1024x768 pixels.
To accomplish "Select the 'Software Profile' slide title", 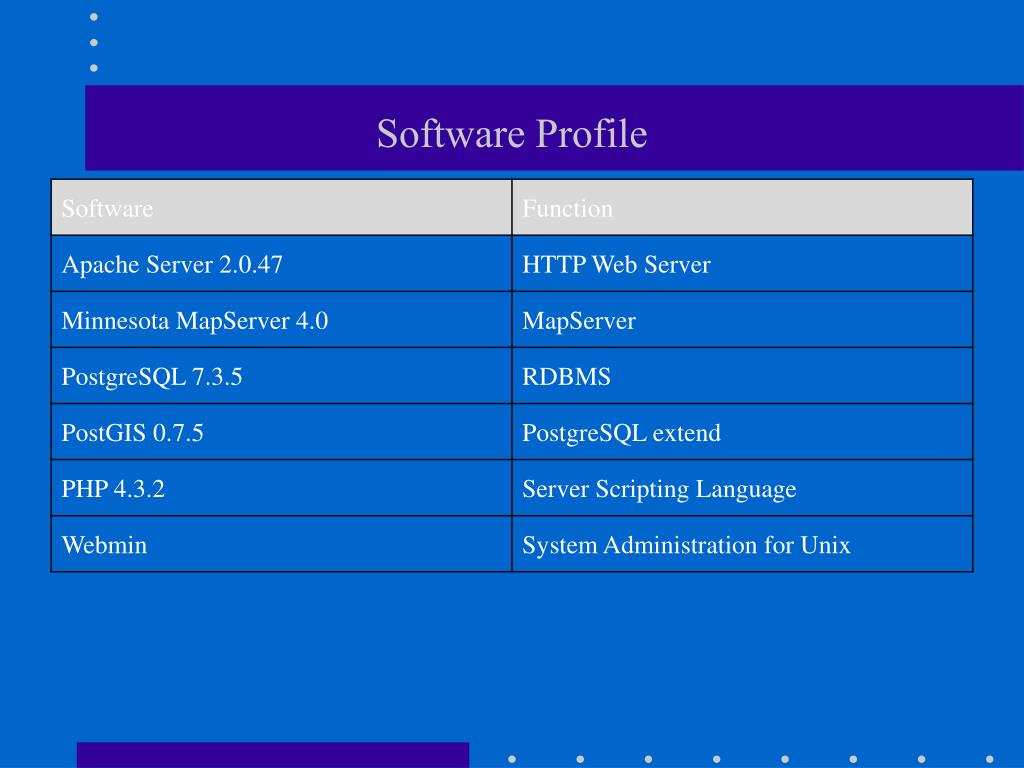I will [512, 133].
